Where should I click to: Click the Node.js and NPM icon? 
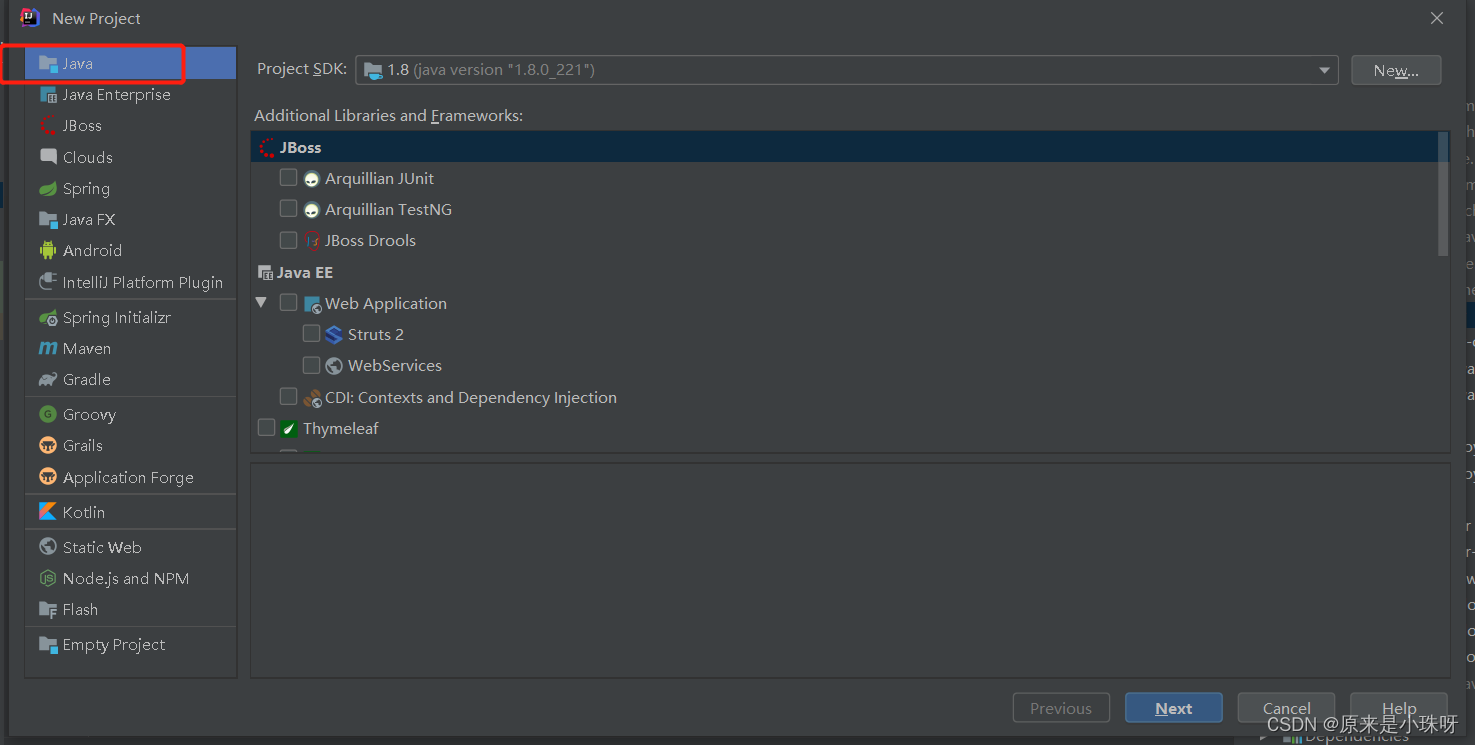click(47, 578)
